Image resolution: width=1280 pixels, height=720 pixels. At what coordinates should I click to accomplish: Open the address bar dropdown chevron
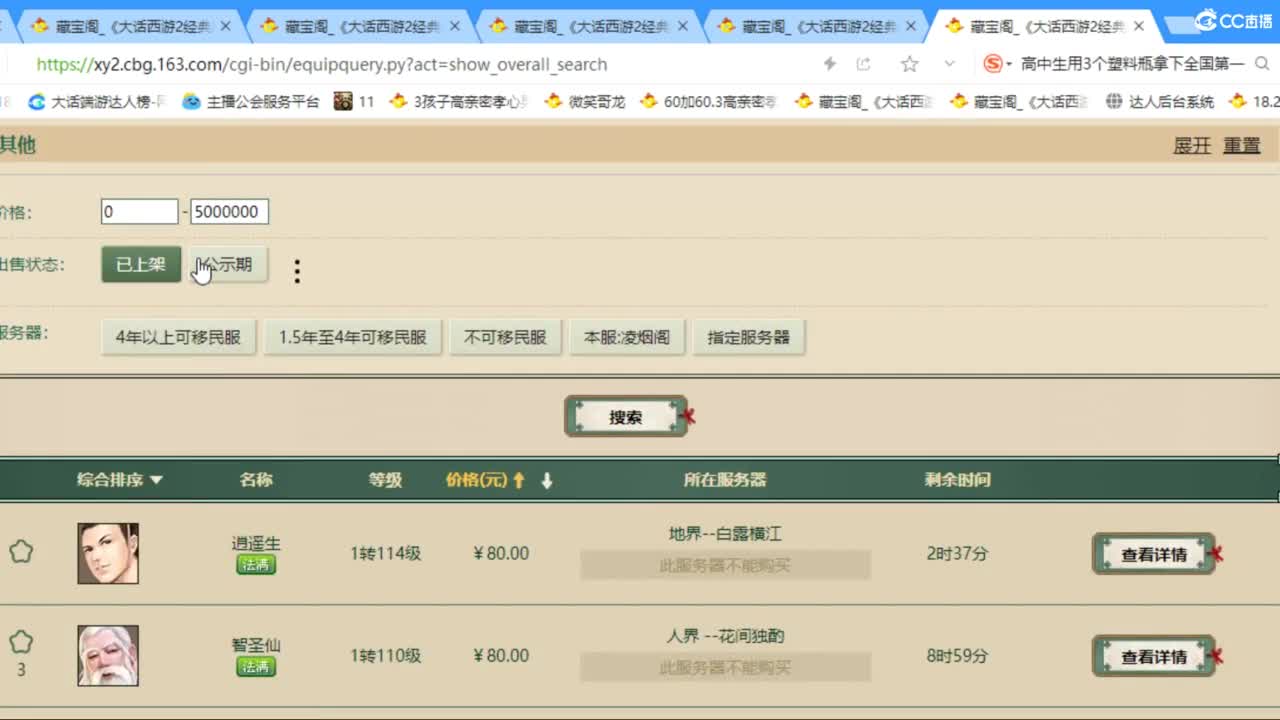(949, 64)
